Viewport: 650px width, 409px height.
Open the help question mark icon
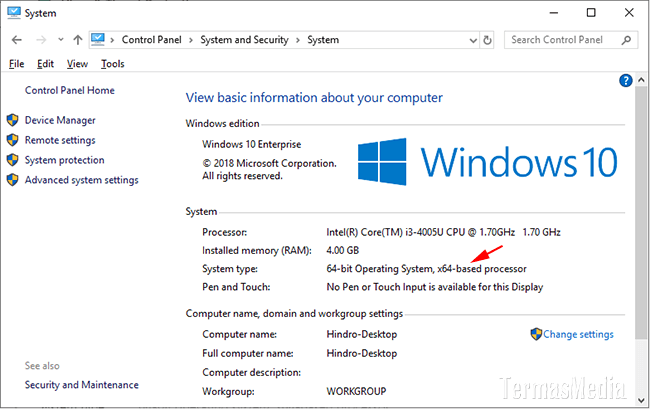click(x=626, y=80)
